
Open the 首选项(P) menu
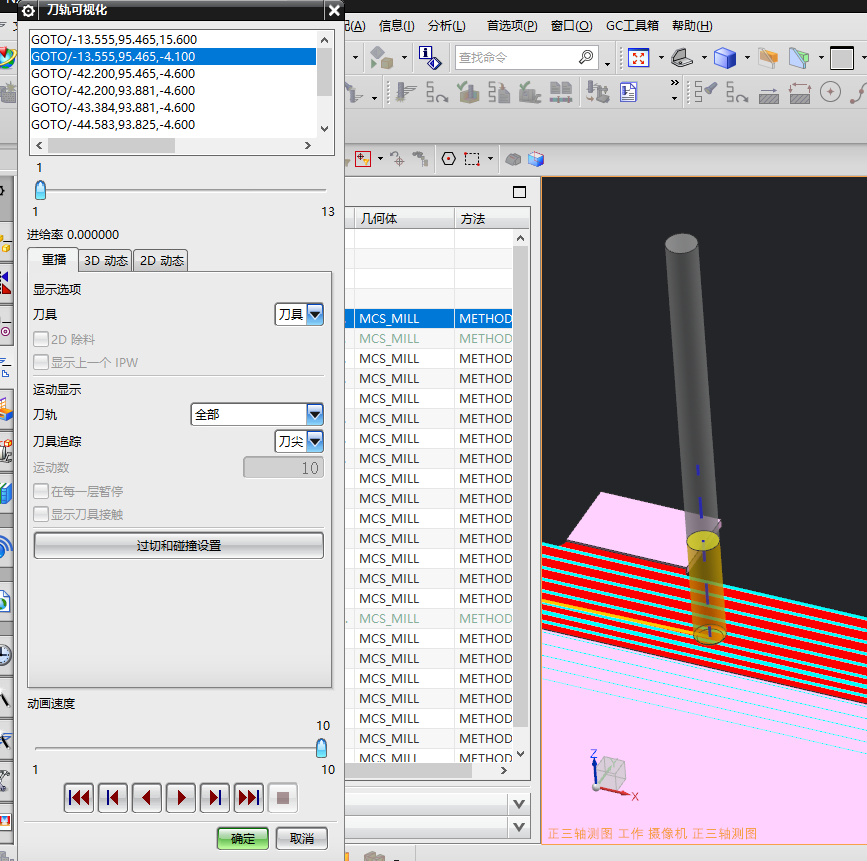tap(512, 26)
